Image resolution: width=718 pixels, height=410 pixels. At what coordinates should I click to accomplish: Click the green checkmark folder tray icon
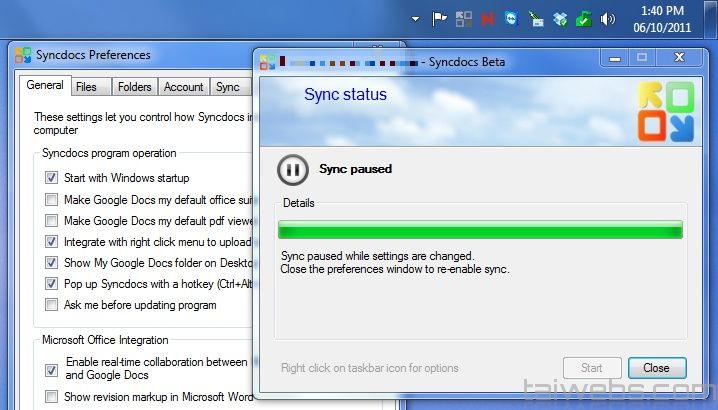[584, 19]
